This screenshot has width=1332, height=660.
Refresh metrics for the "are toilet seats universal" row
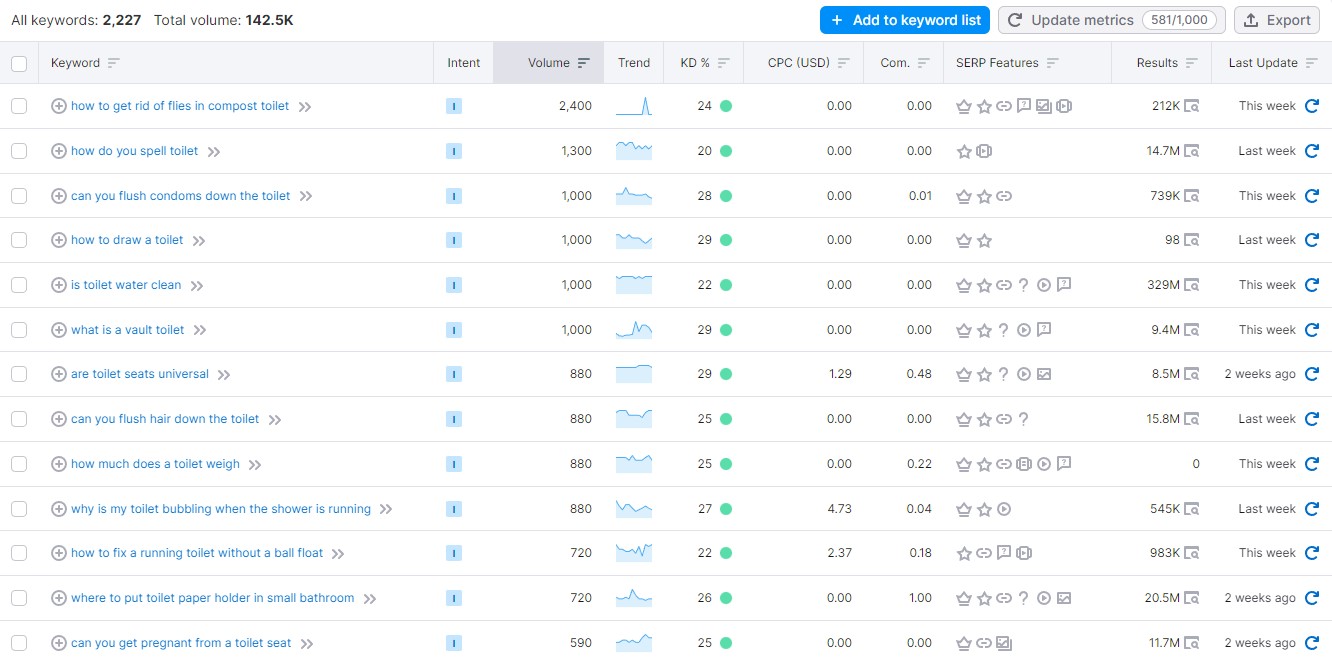(1311, 374)
